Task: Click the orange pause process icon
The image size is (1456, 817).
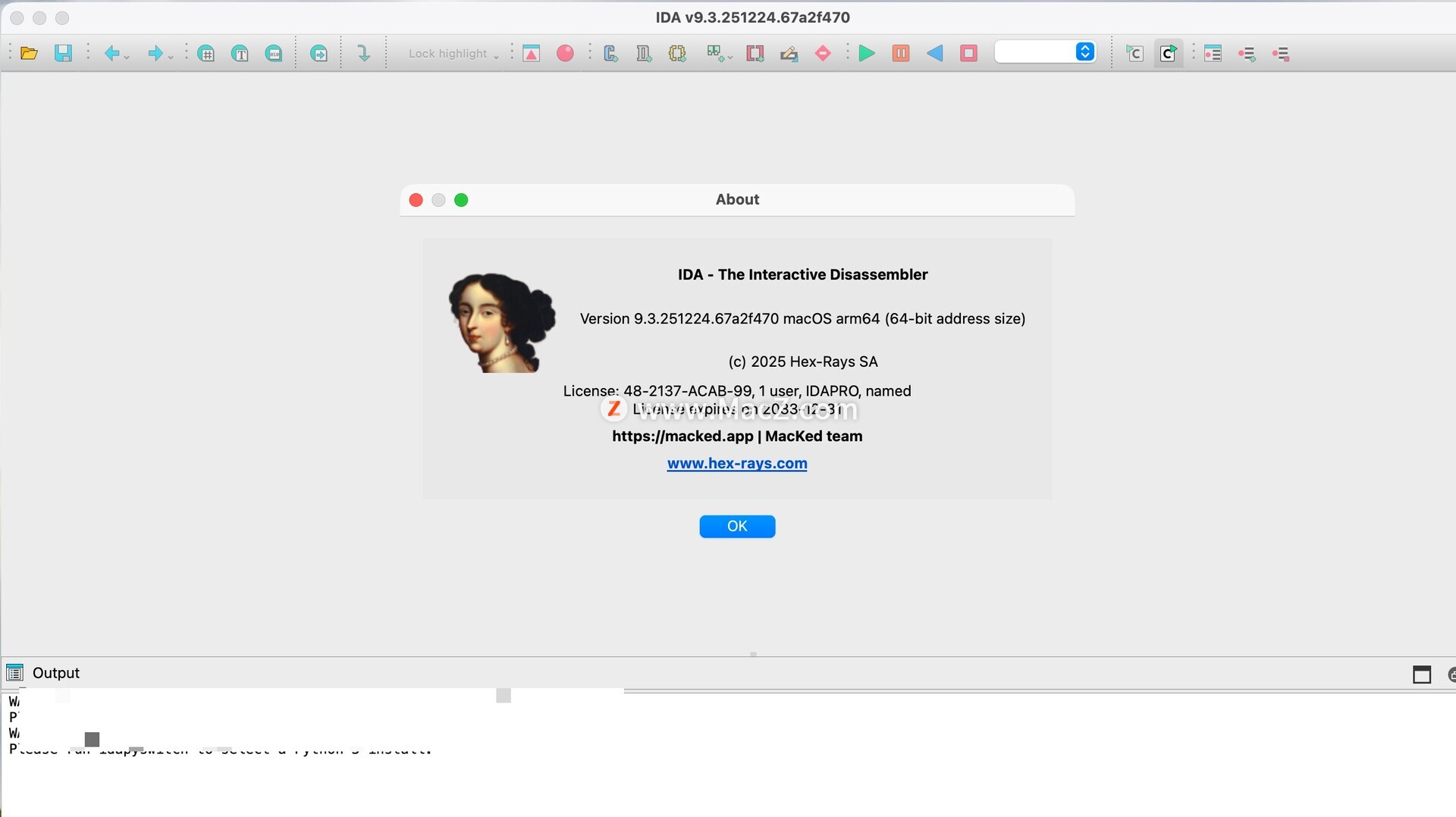Action: coord(900,53)
